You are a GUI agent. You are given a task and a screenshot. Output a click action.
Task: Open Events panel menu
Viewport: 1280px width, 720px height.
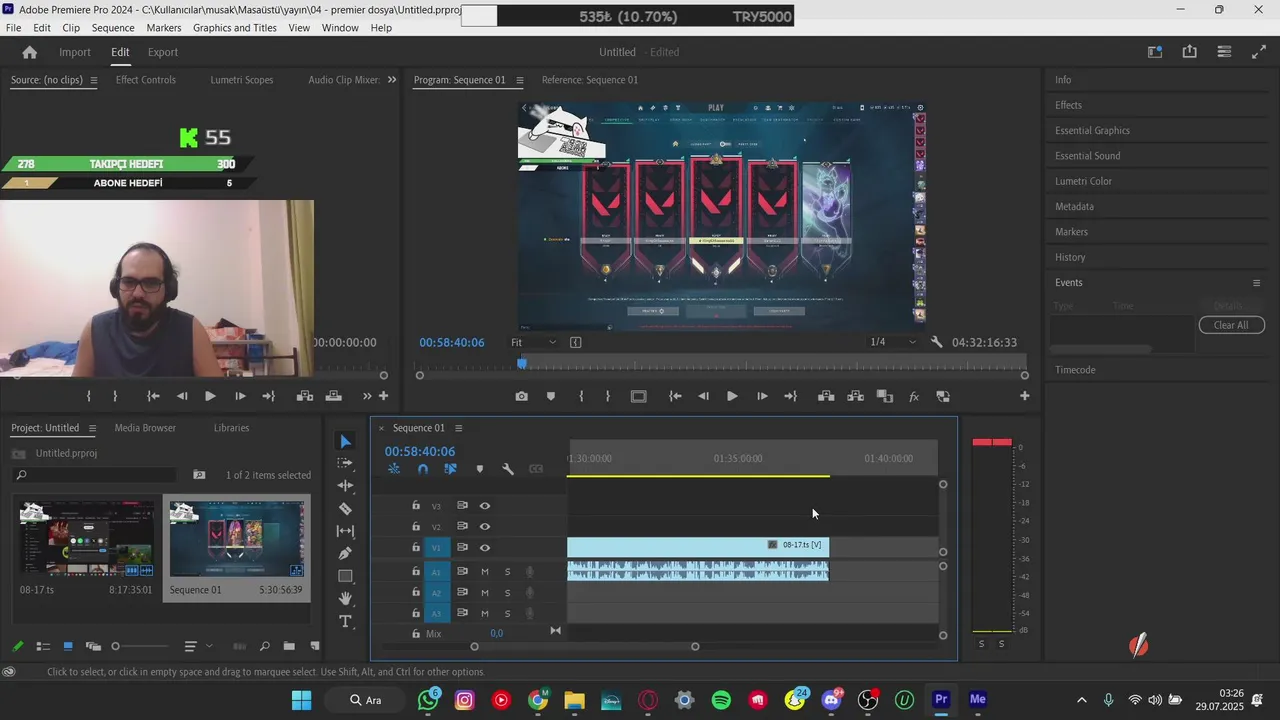point(1257,283)
